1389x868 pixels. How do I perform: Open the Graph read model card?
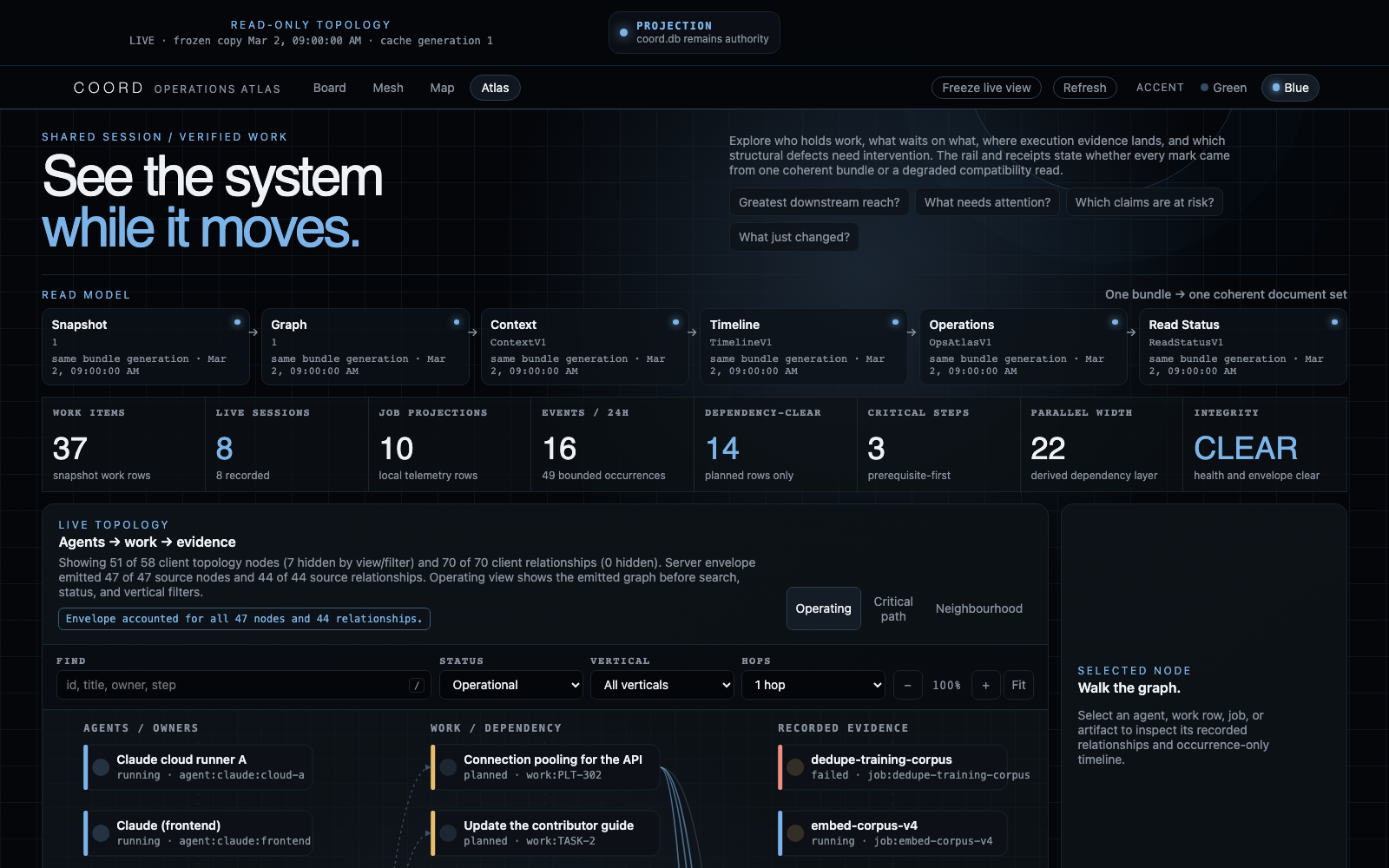point(365,346)
